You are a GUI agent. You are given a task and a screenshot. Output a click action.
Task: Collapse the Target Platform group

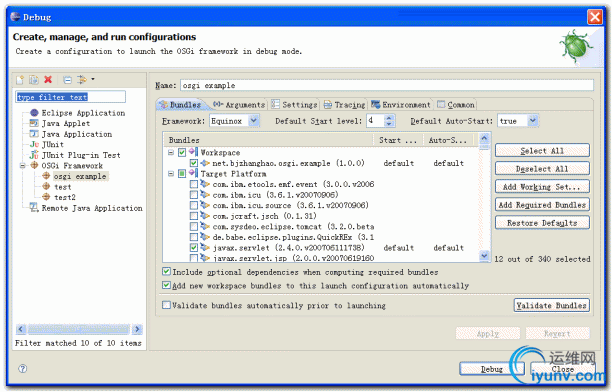(171, 173)
